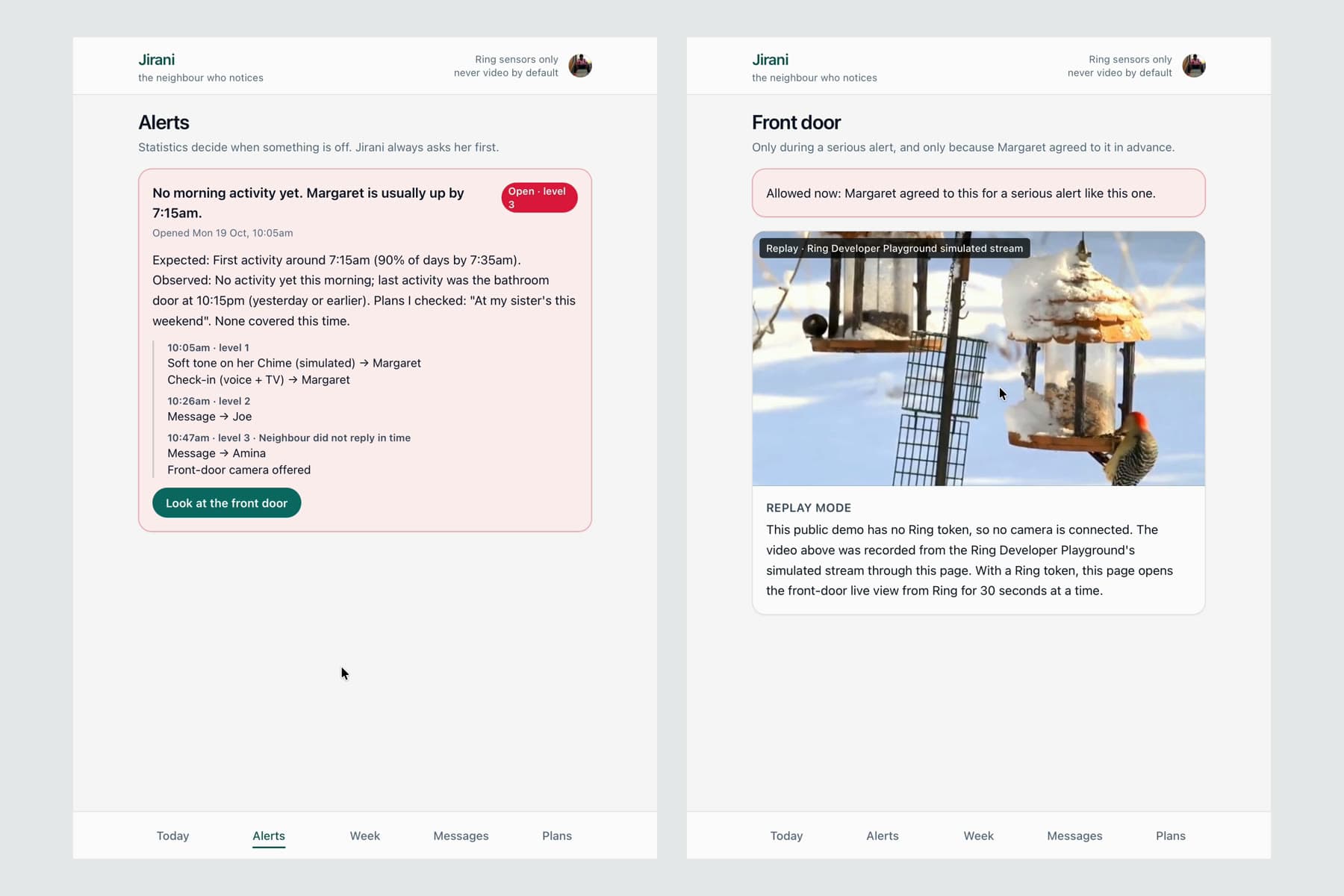Open Today tab in right Front door panel

pos(786,836)
